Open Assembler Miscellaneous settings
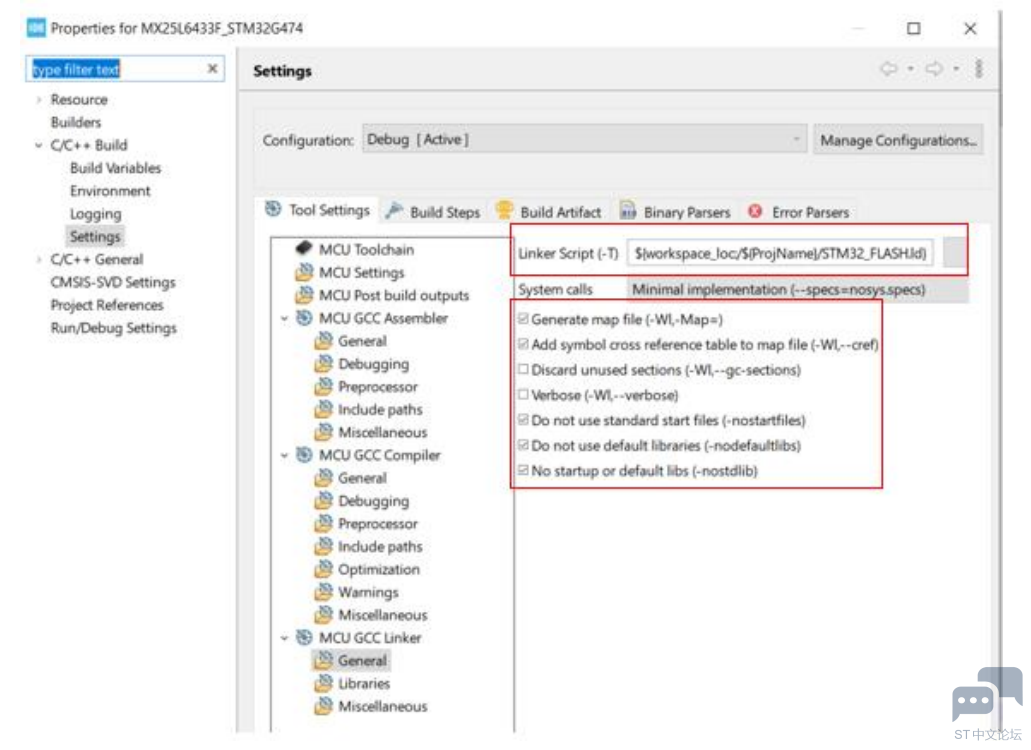Viewport: 1031px width, 750px height. pos(382,433)
